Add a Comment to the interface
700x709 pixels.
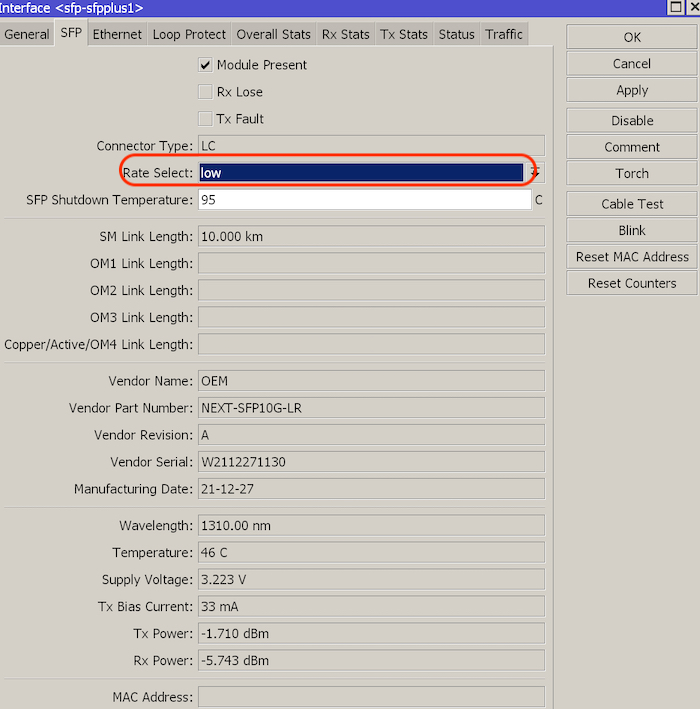click(632, 147)
